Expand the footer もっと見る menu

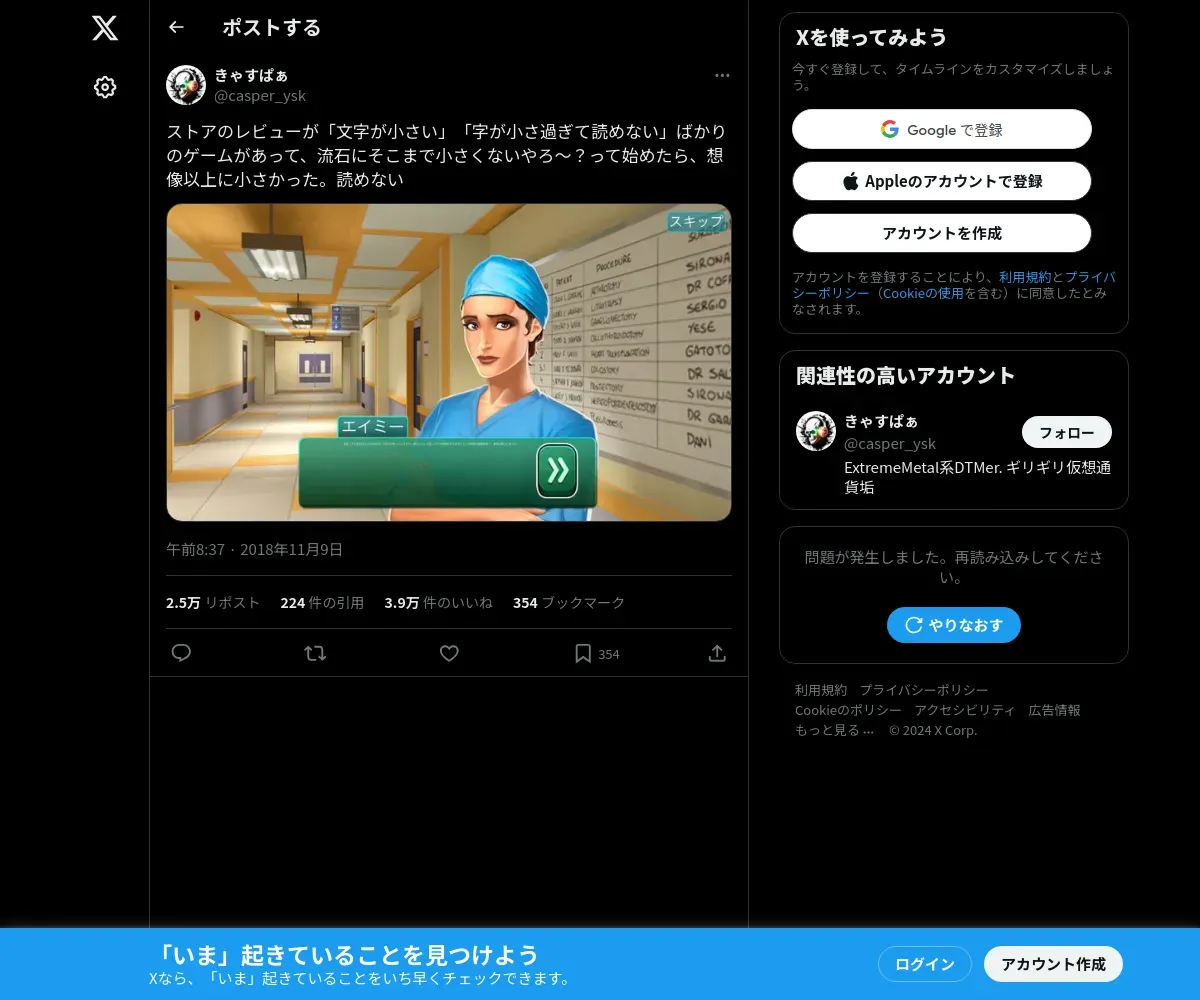click(835, 730)
